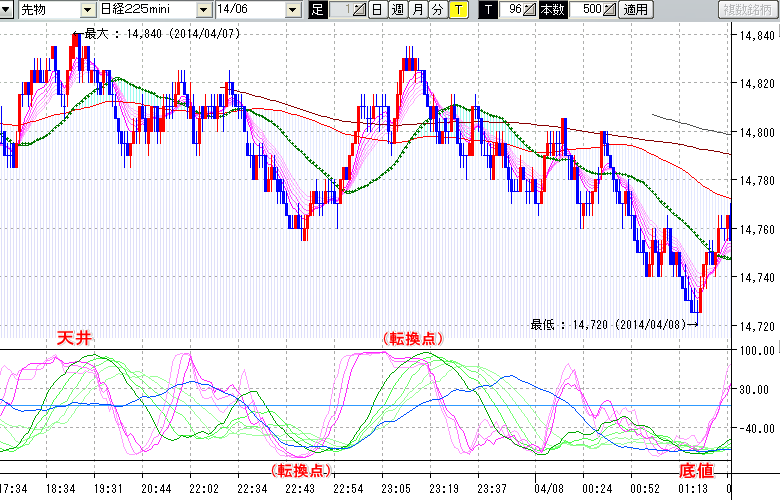Click the red 天井 label on oscillator

[73, 338]
